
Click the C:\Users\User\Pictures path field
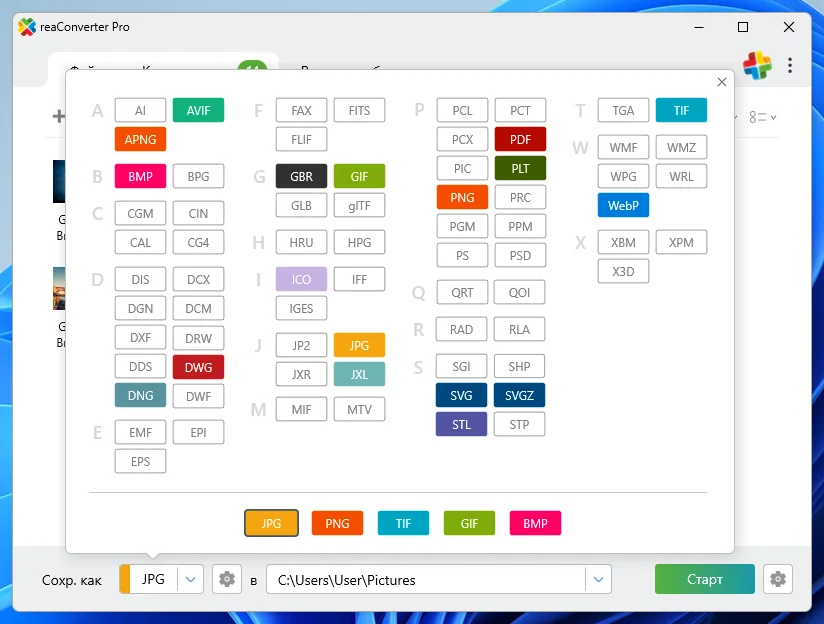tap(425, 579)
